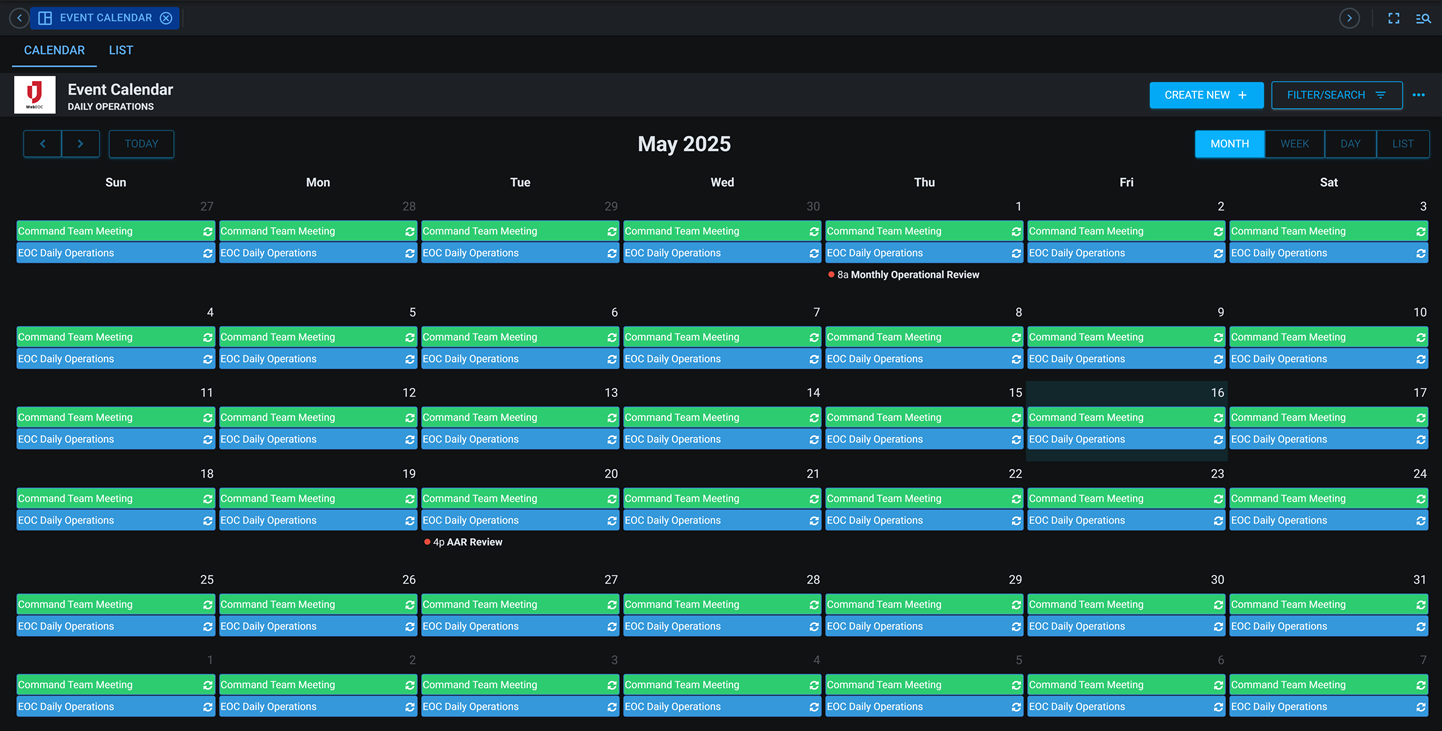Open the list search icon in the top bar

[x=1424, y=17]
